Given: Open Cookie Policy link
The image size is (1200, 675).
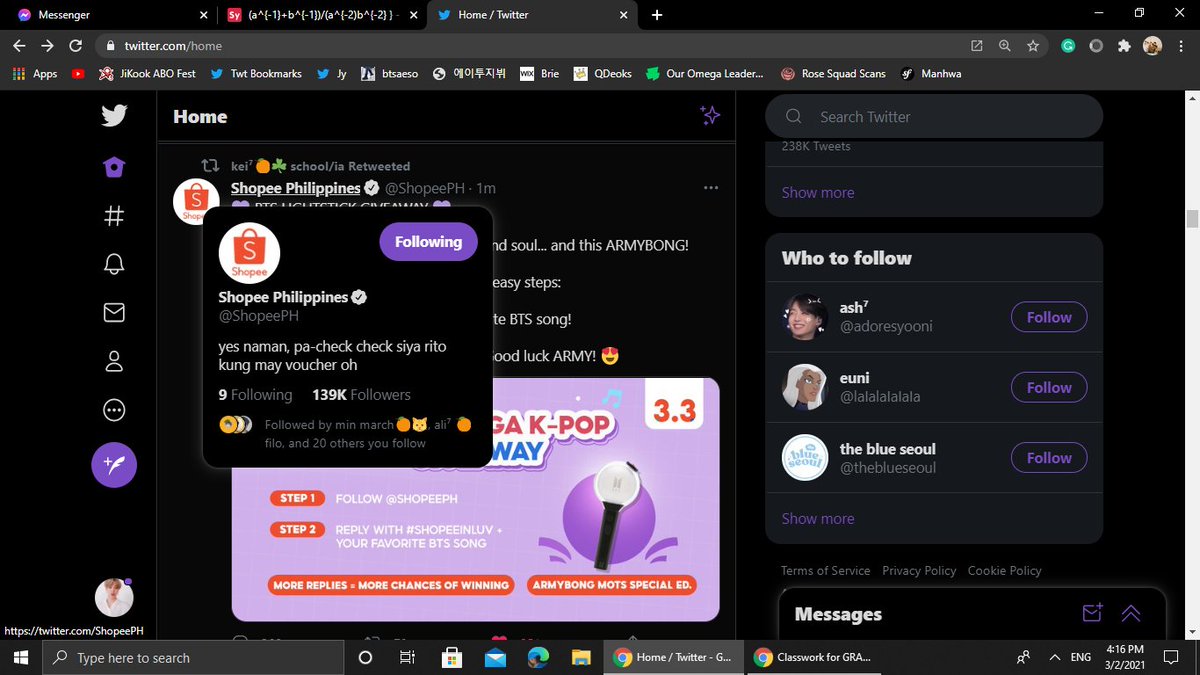Looking at the screenshot, I should click(1004, 570).
